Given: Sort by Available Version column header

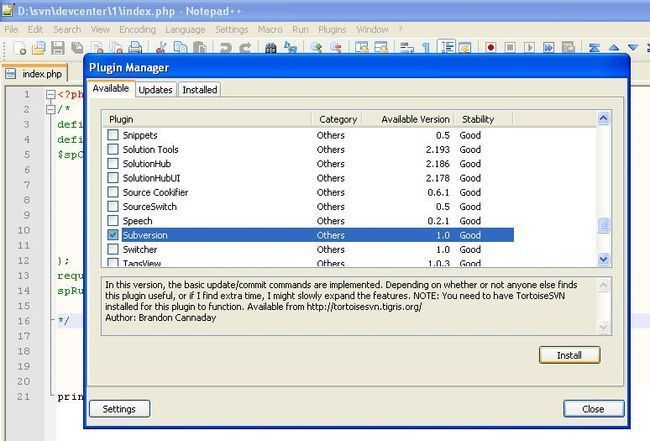Looking at the screenshot, I should tap(408, 119).
